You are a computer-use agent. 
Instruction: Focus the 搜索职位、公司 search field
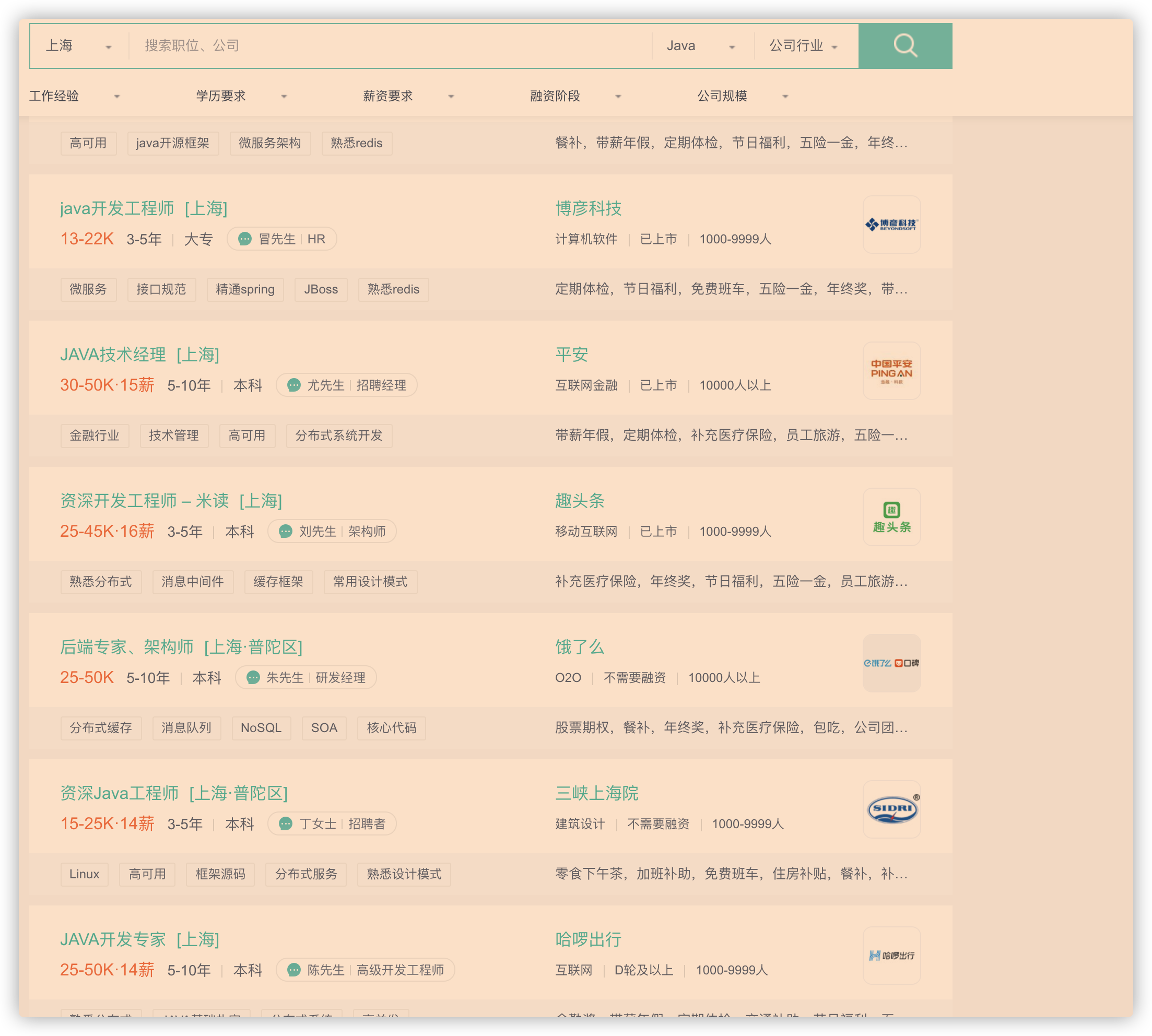coord(390,45)
